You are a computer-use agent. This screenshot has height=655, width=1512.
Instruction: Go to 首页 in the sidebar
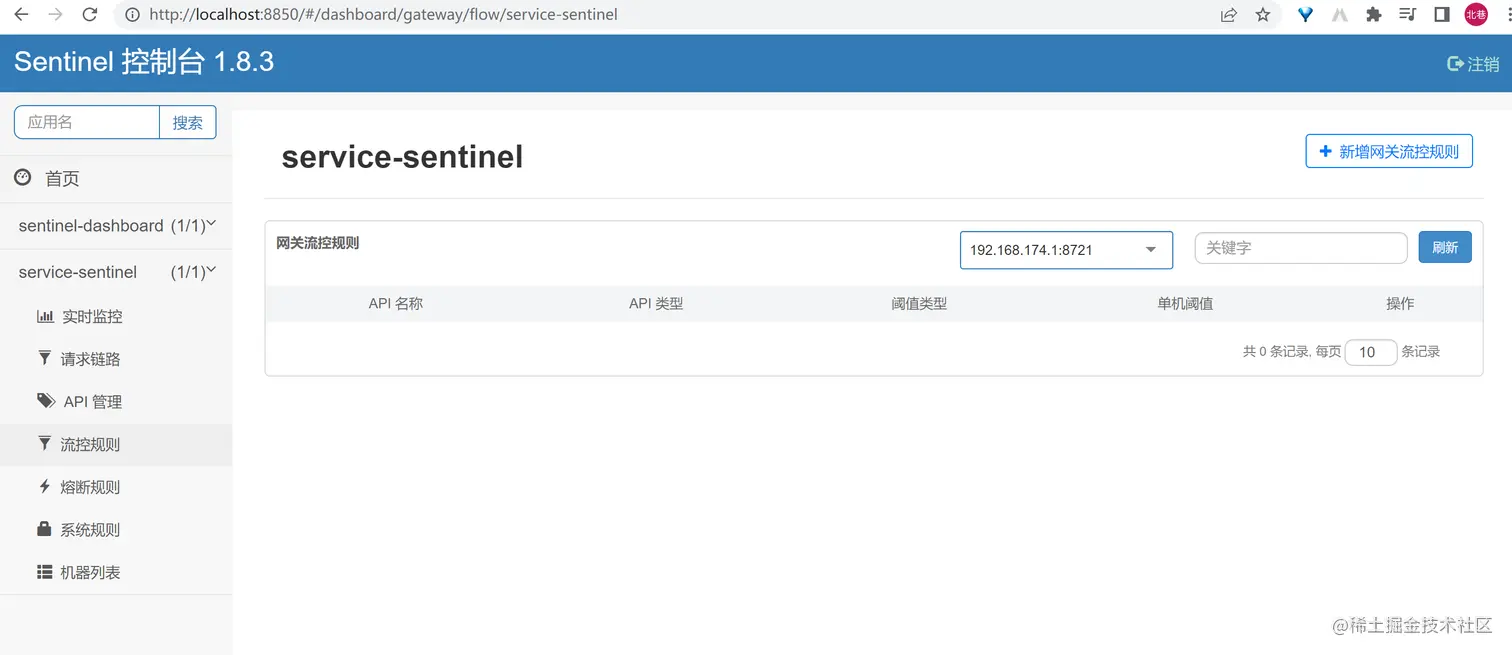coord(62,179)
